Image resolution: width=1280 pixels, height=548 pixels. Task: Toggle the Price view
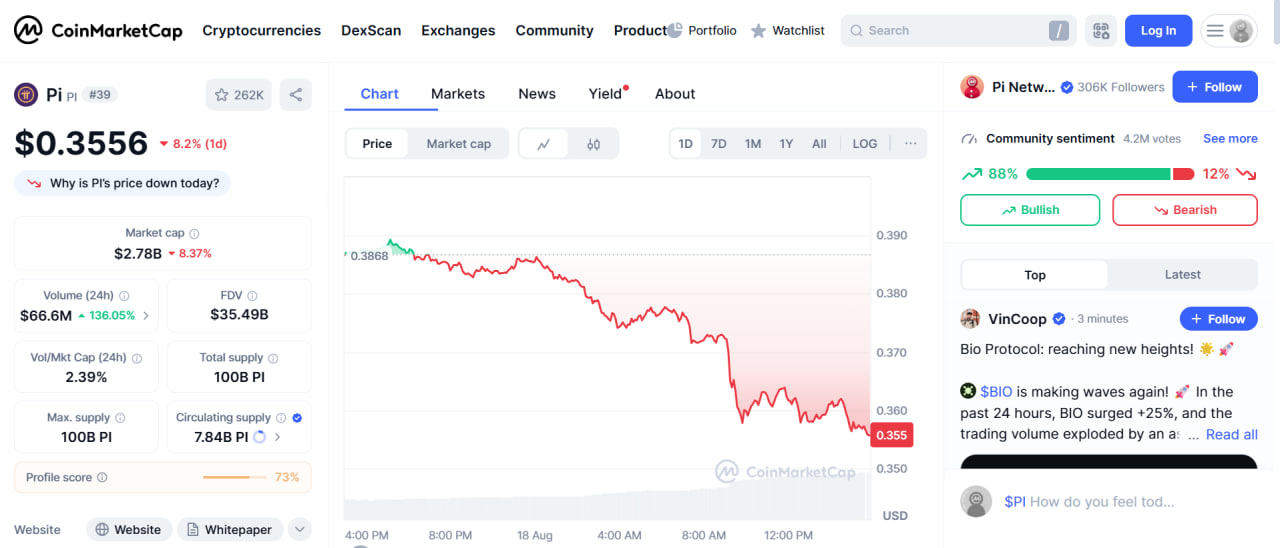click(377, 144)
